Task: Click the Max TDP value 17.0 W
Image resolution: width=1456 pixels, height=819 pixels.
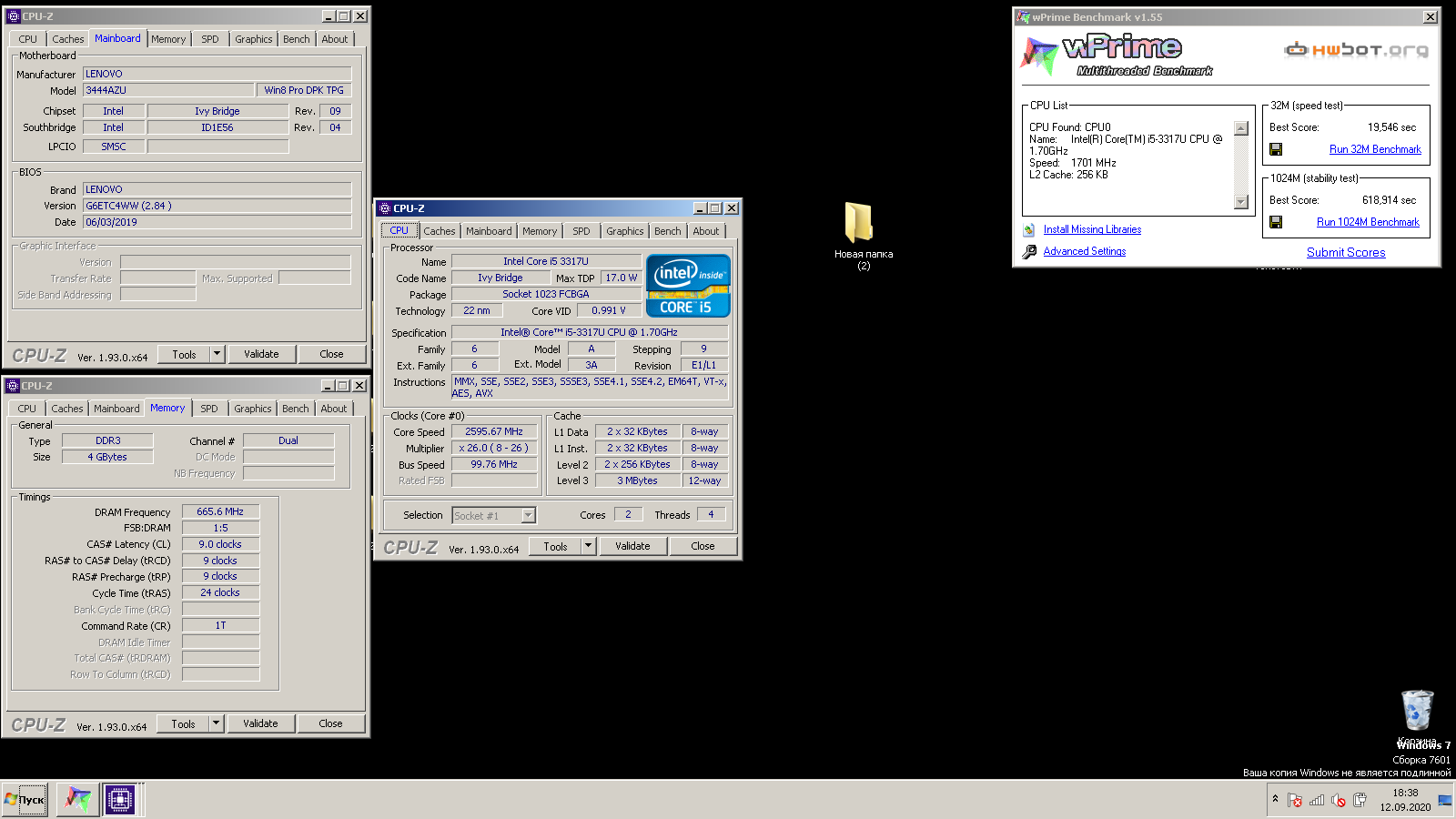Action: click(622, 278)
